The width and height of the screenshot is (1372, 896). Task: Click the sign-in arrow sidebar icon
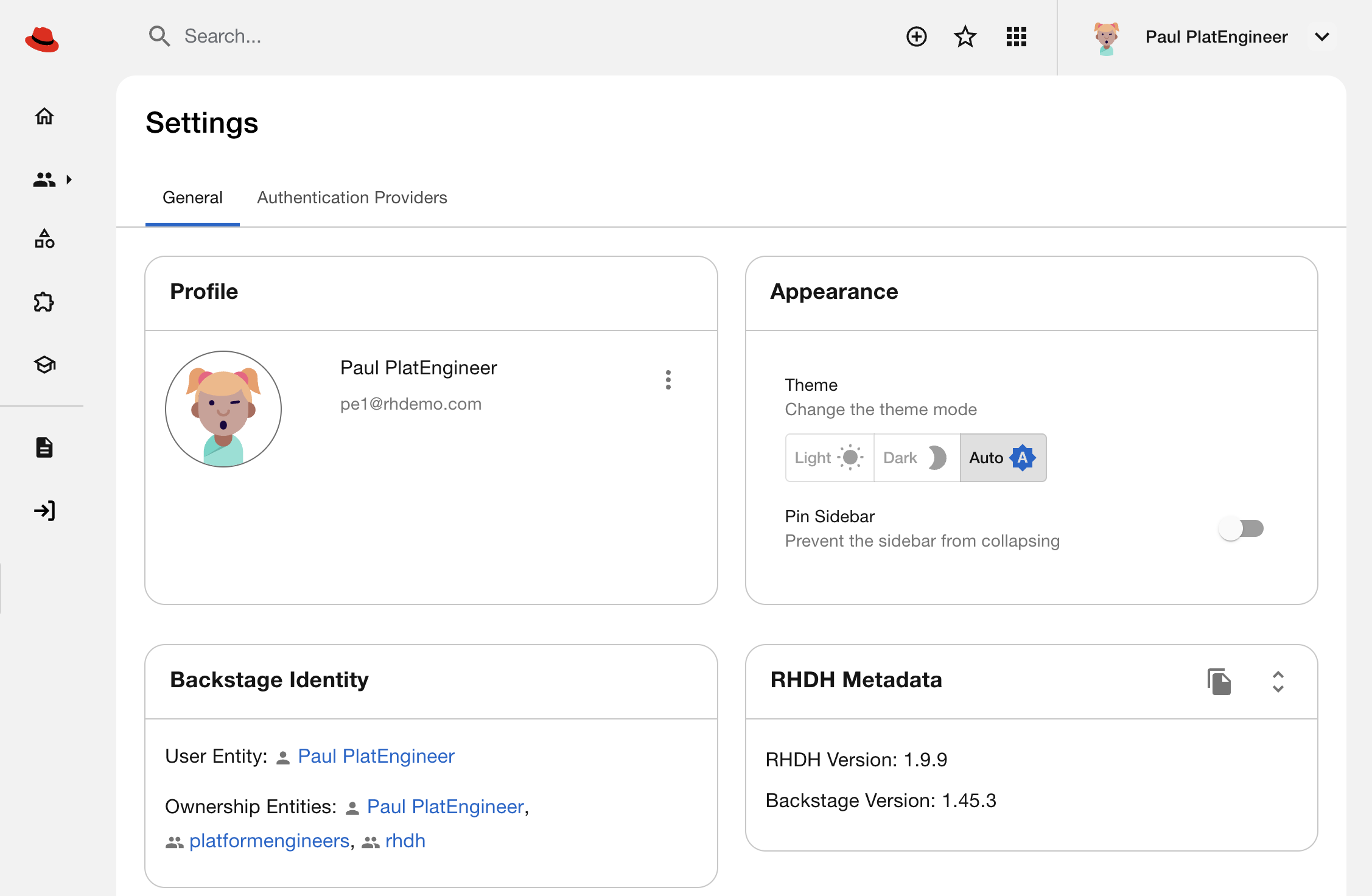point(44,511)
